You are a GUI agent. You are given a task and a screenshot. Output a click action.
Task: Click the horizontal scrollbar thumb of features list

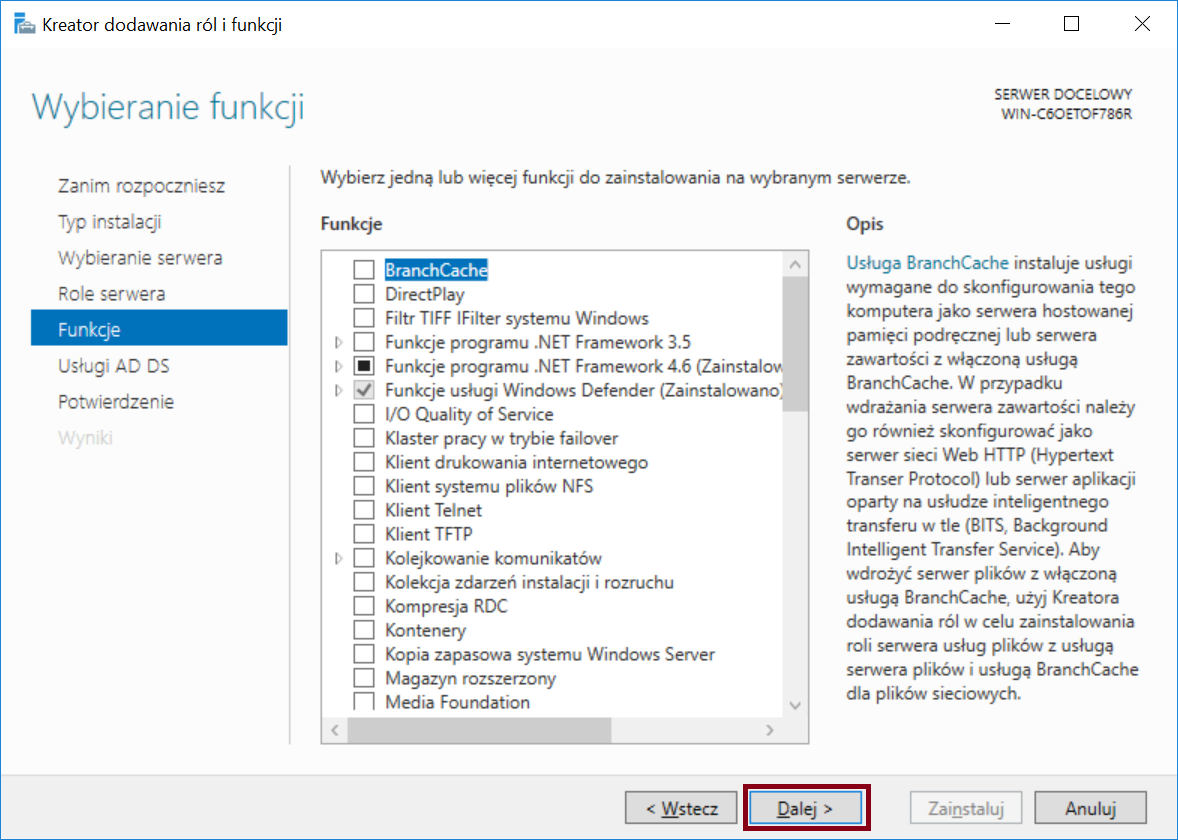(x=479, y=730)
